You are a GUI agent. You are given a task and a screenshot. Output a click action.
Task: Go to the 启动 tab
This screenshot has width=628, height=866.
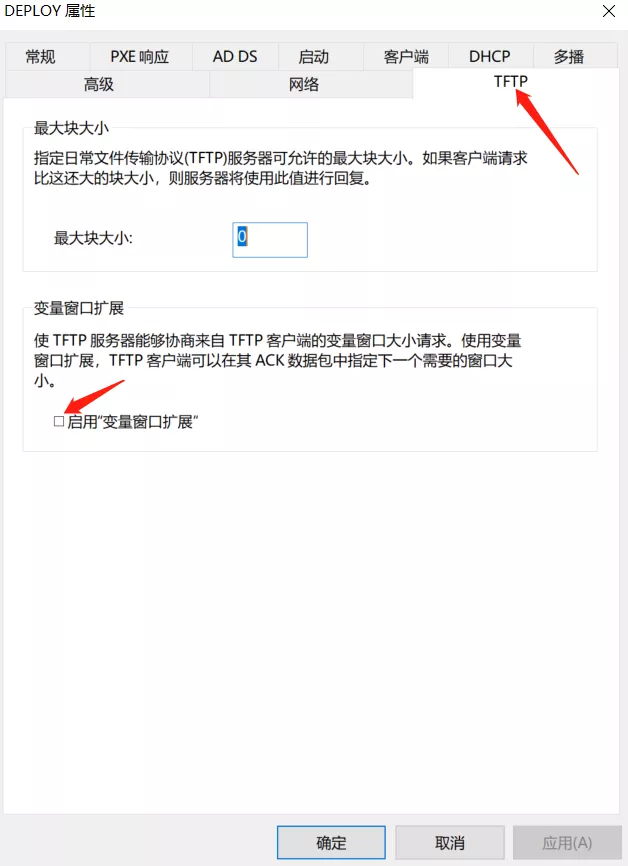point(314,57)
